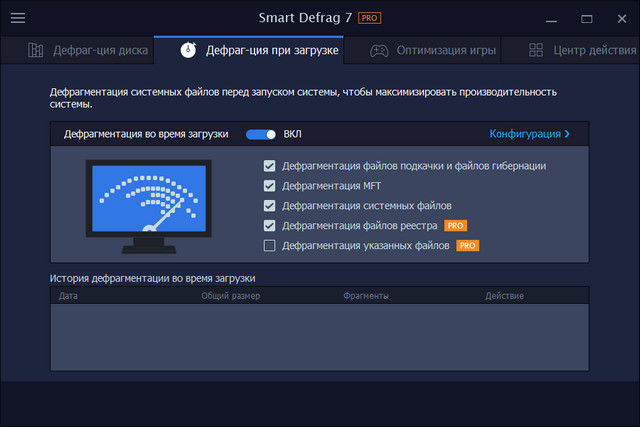
Task: Click the monitor defrag illustration
Action: (150, 205)
